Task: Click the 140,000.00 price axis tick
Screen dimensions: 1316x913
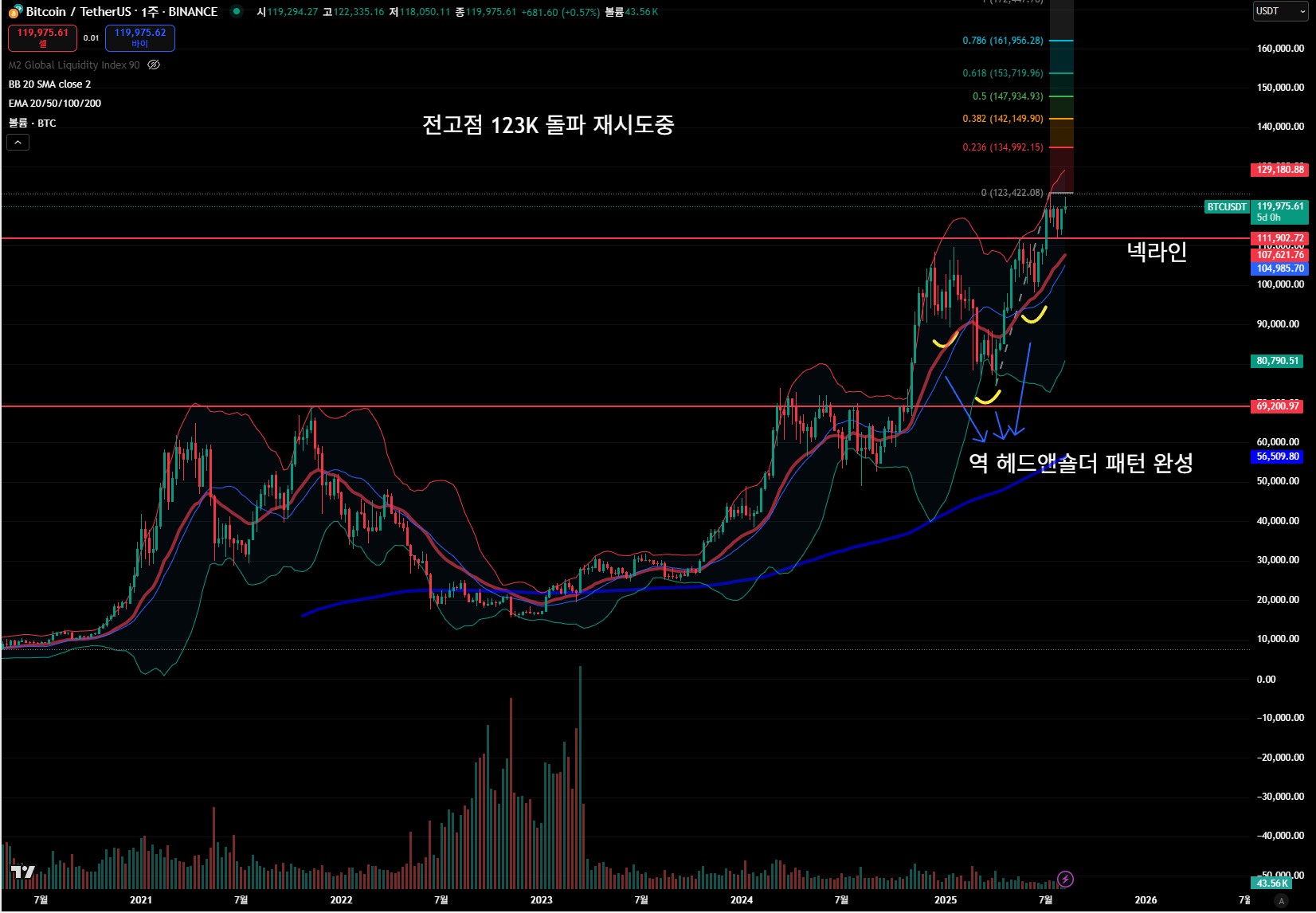Action: pyautogui.click(x=1280, y=127)
